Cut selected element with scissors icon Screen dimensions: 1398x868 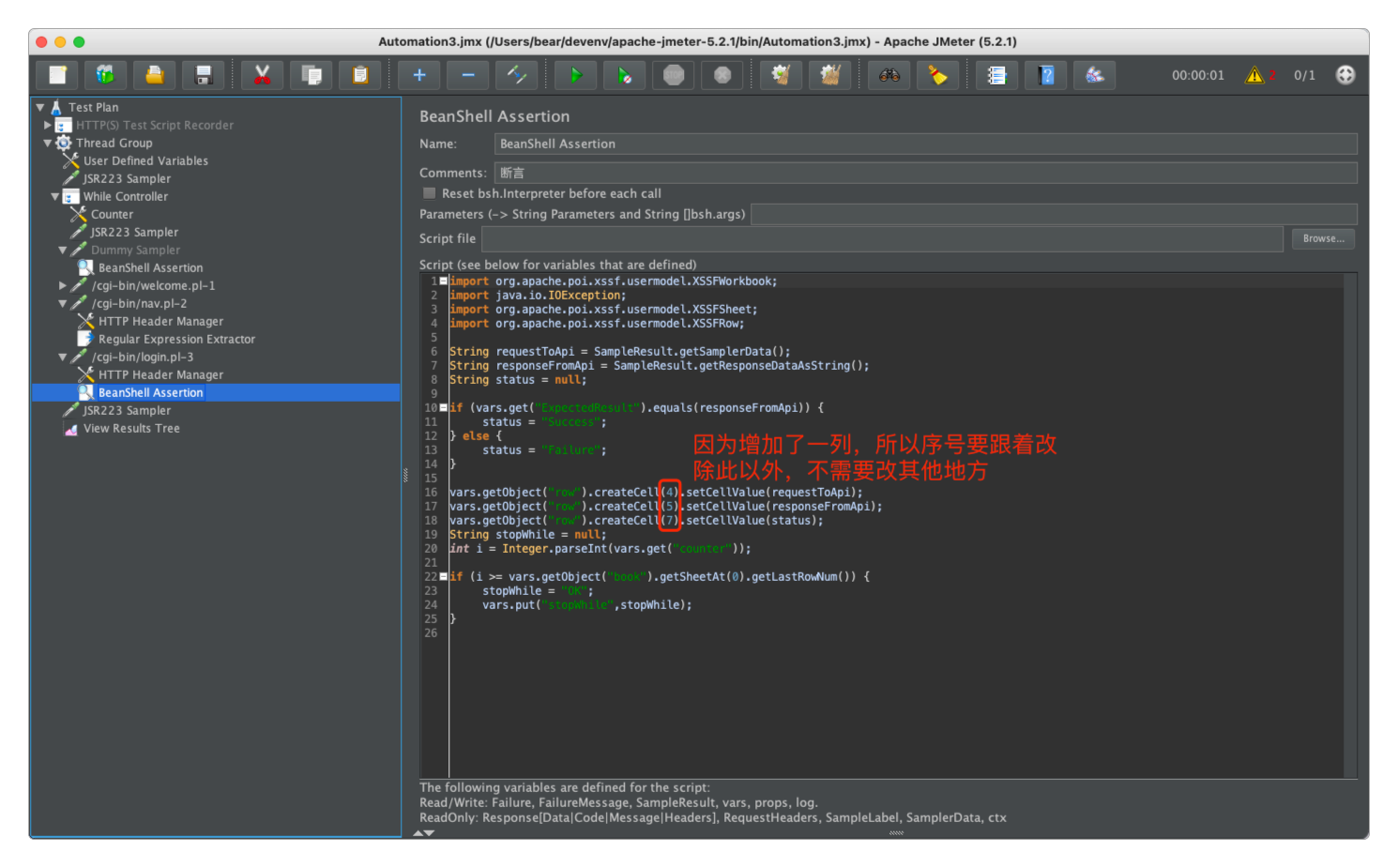[263, 75]
